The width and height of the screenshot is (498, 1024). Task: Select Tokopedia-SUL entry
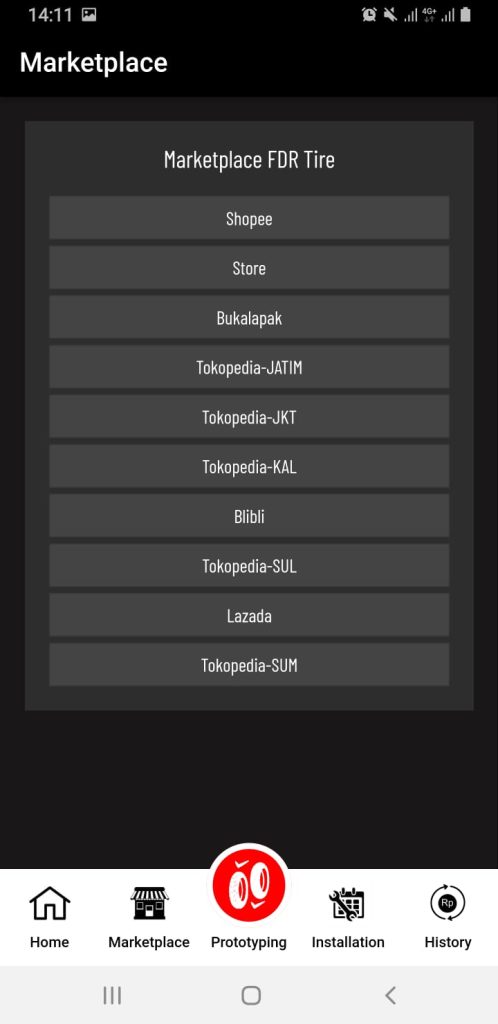click(x=249, y=566)
